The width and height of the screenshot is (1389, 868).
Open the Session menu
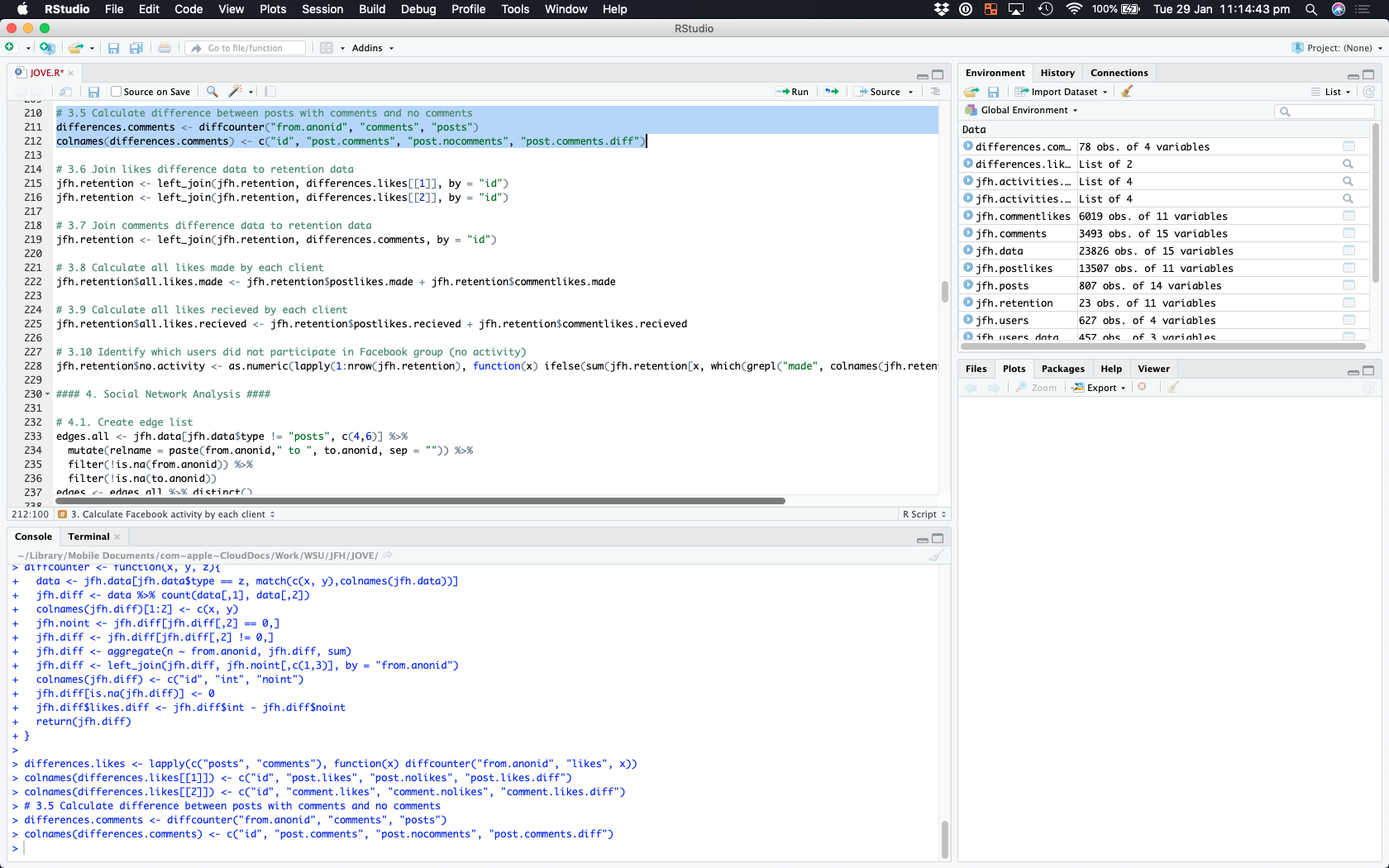point(322,9)
